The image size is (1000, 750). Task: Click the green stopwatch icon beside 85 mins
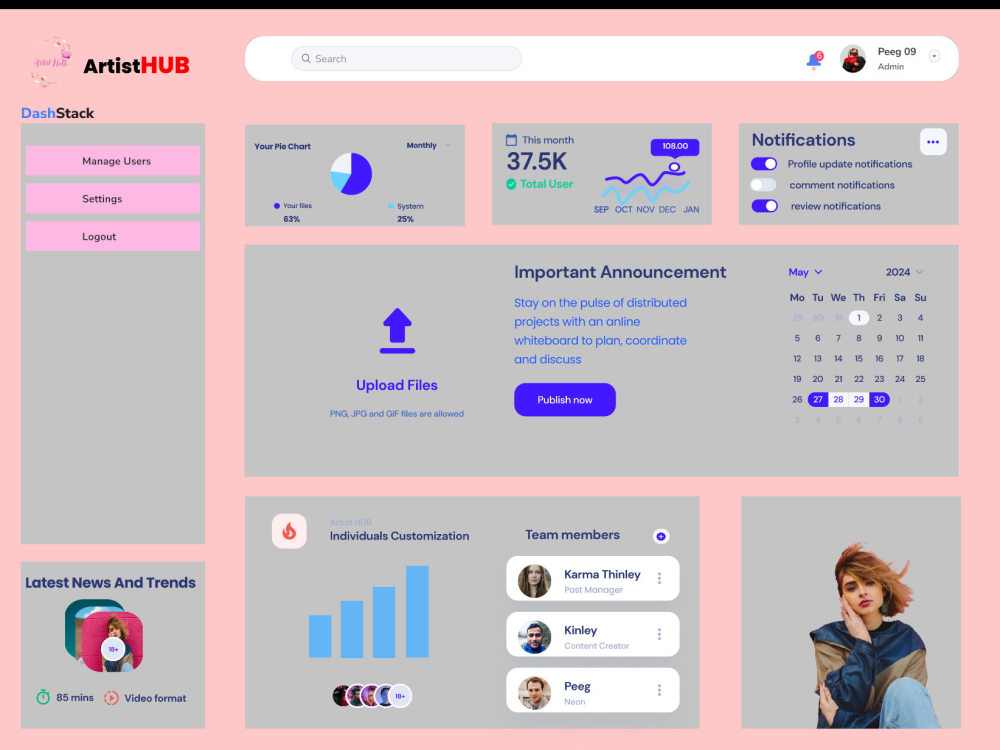tap(43, 697)
